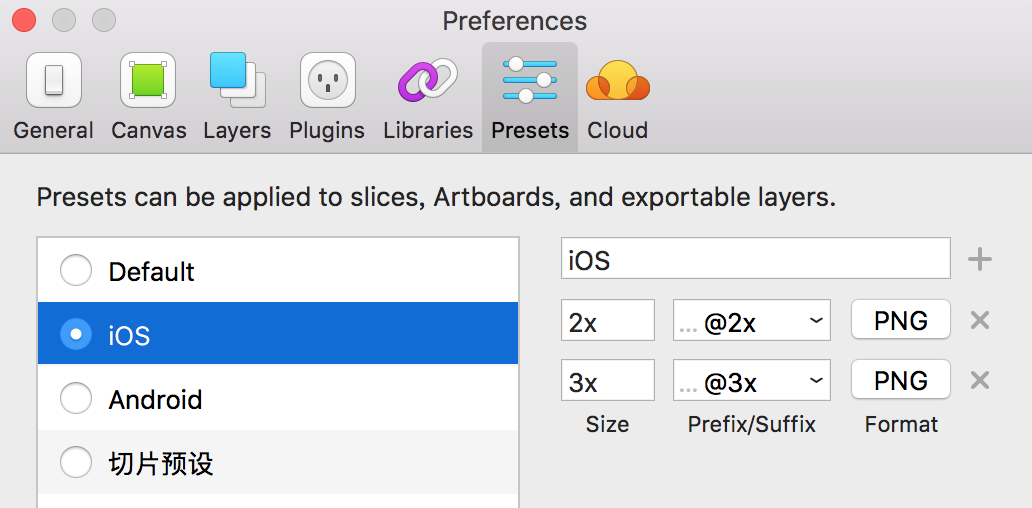The image size is (1032, 508).
Task: Open PNG format menu for 3x row
Action: pos(900,380)
